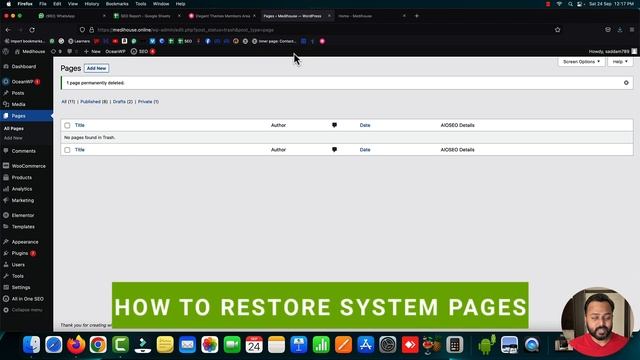640x360 pixels.
Task: Open the Bookmarks menu
Action: (x=117, y=4)
